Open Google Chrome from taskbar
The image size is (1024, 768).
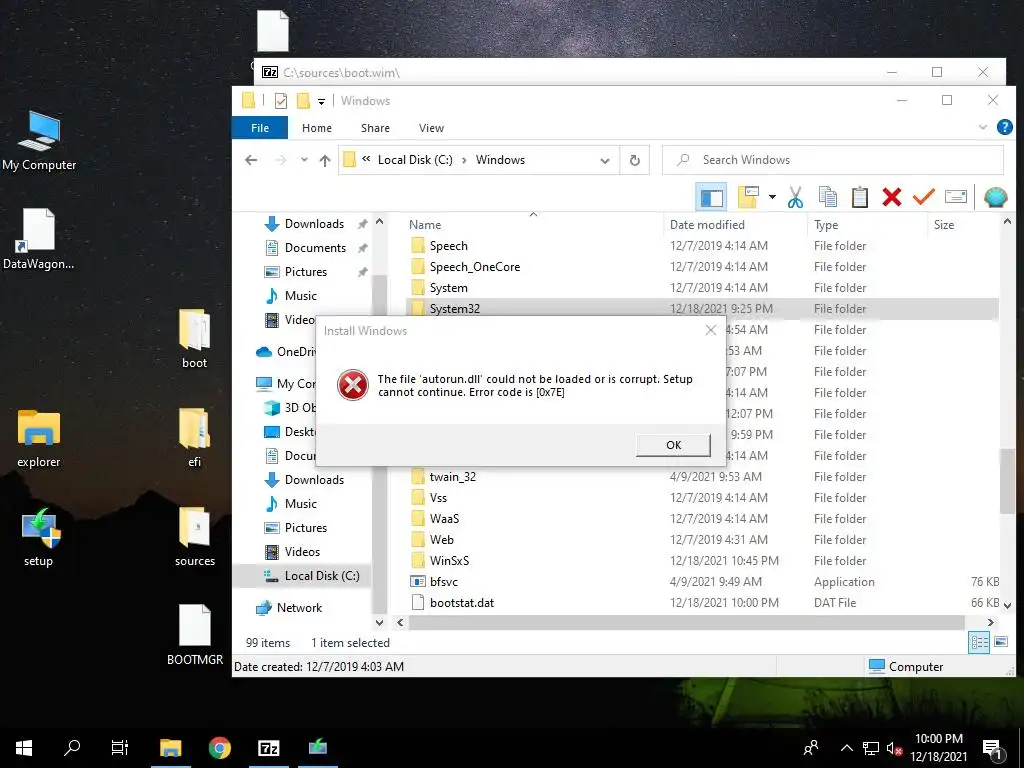[219, 748]
